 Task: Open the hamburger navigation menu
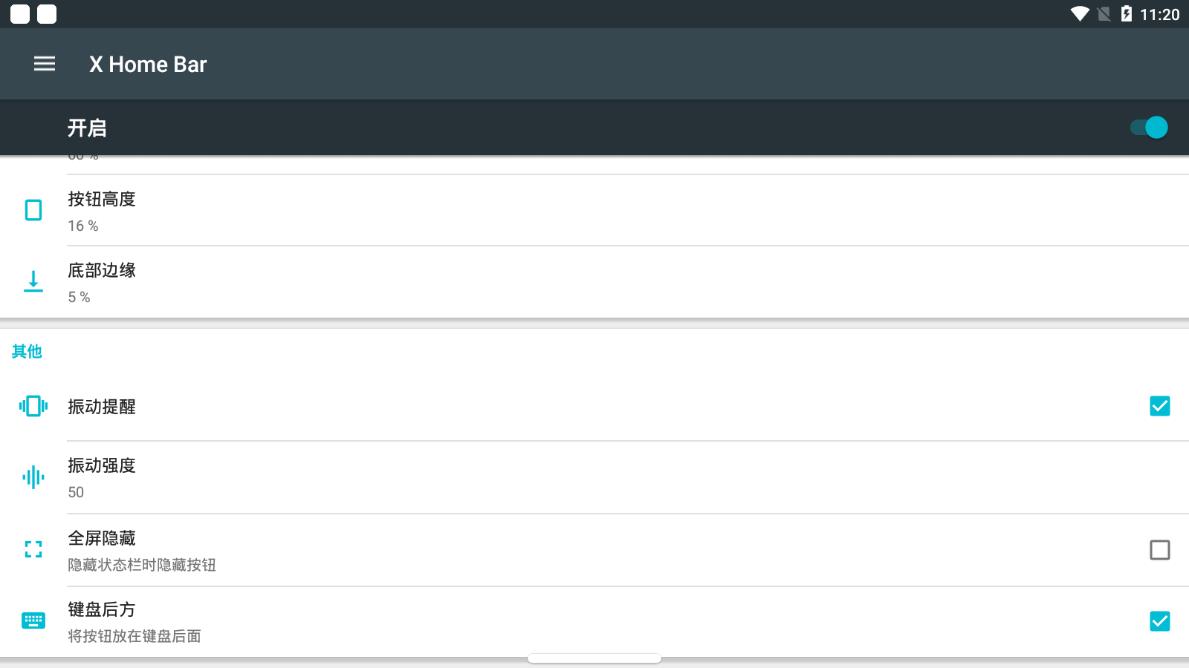coord(44,64)
